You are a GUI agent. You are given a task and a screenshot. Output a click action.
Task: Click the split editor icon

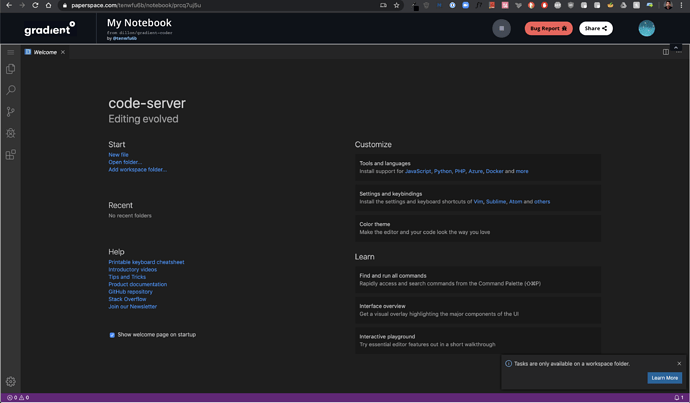point(666,52)
